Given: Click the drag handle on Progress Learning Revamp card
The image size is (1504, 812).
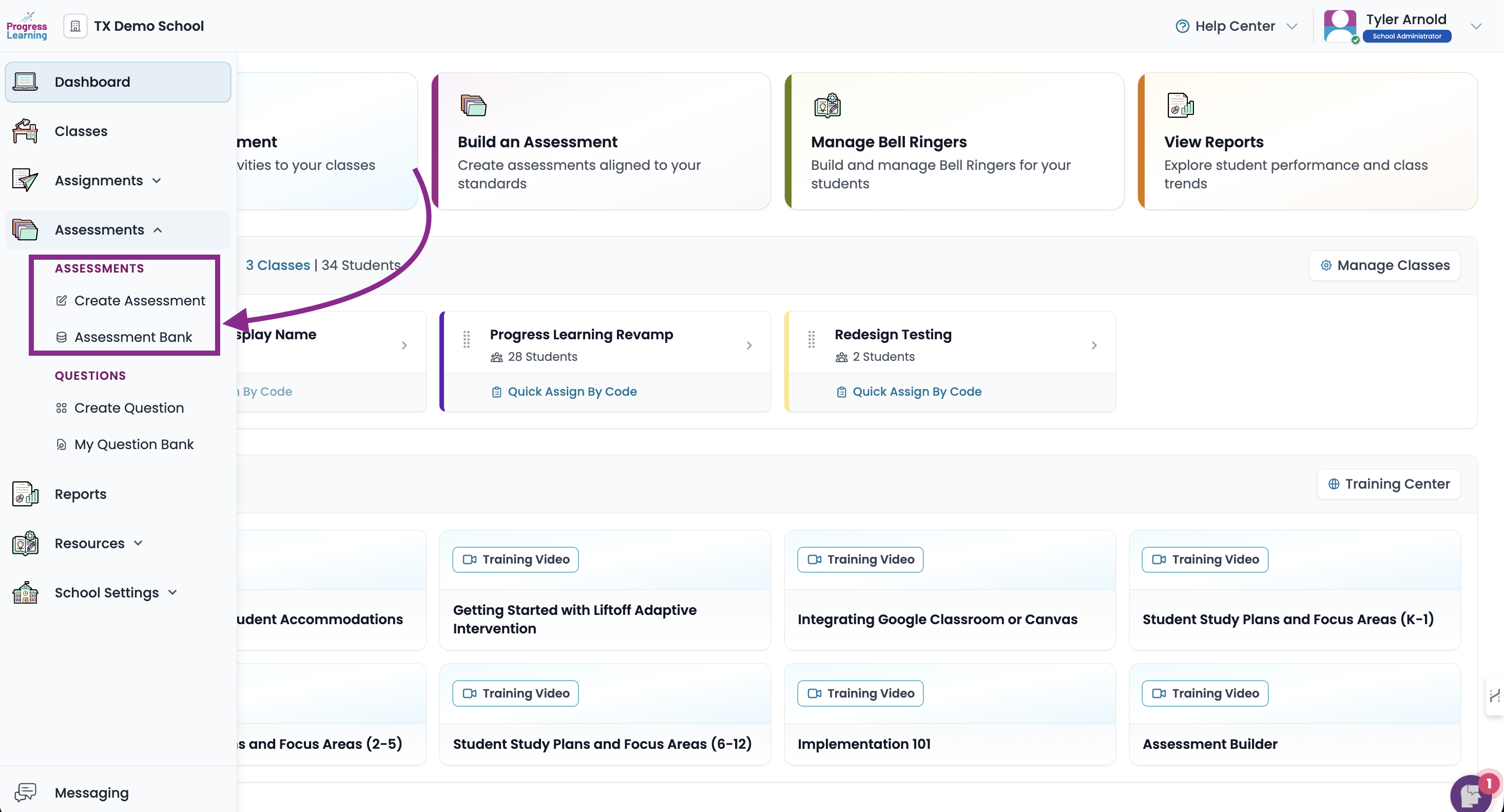Looking at the screenshot, I should 467,339.
